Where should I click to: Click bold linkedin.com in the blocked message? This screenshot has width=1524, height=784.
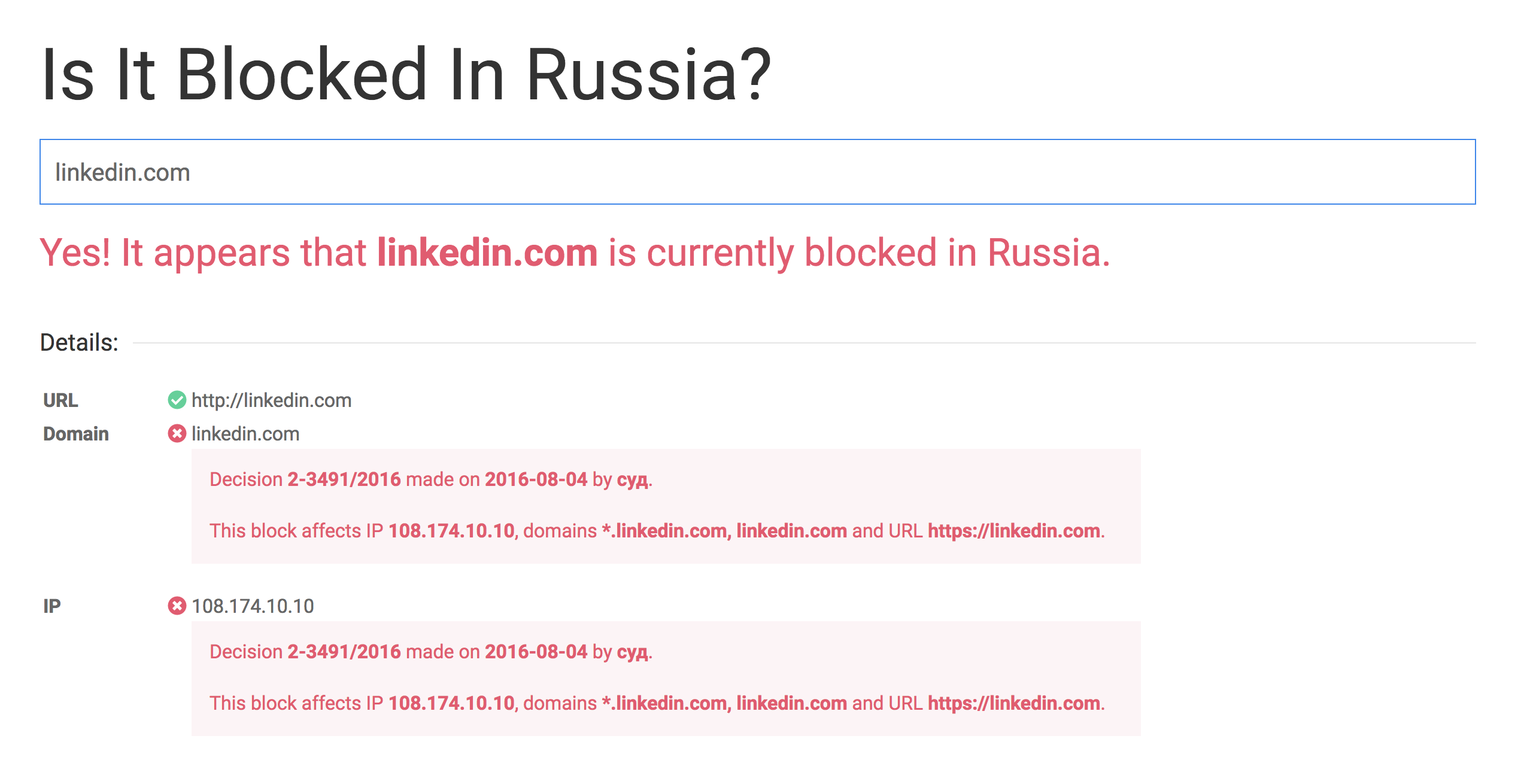coord(486,252)
